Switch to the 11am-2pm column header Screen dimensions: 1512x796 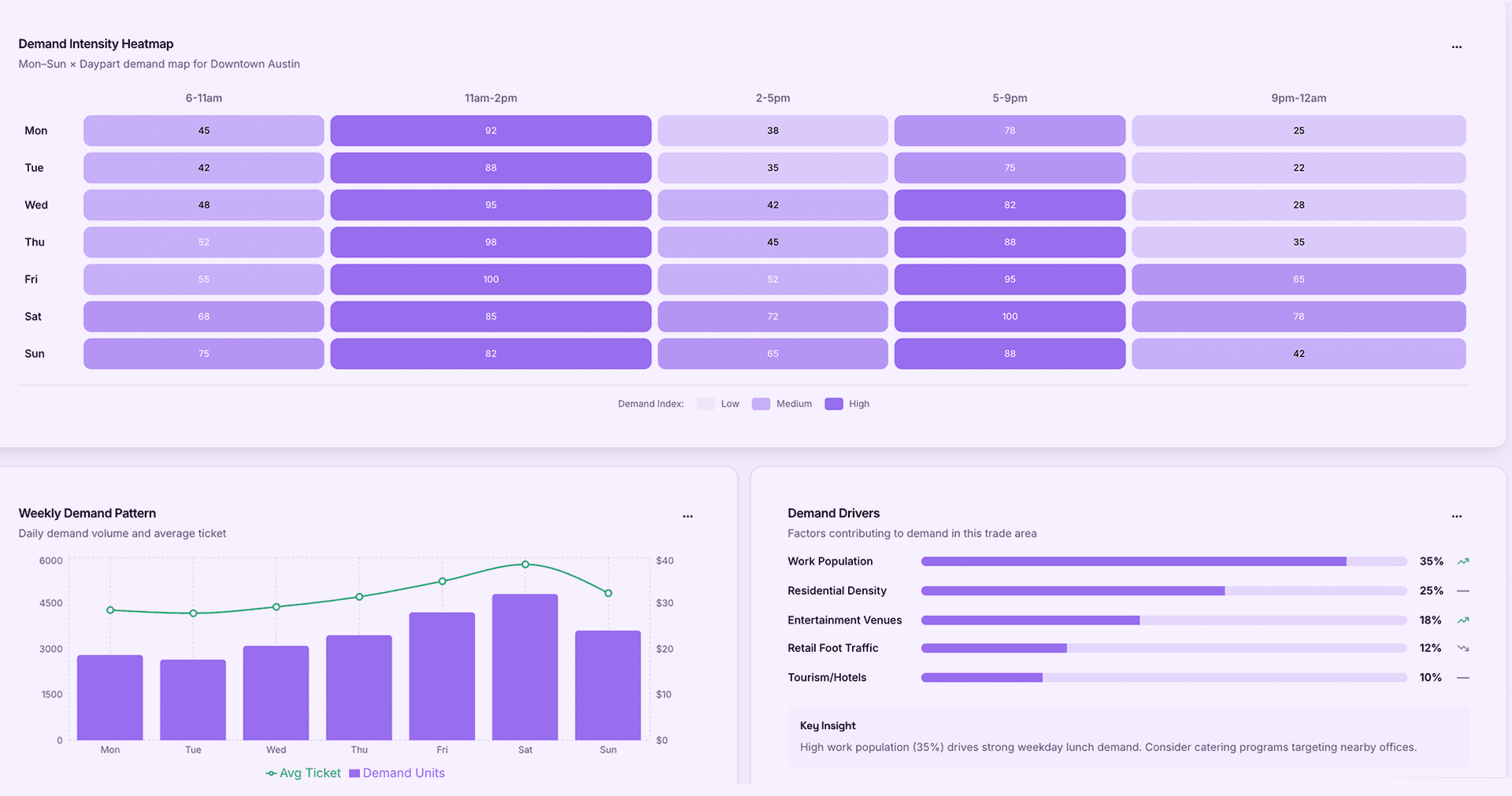pyautogui.click(x=491, y=98)
